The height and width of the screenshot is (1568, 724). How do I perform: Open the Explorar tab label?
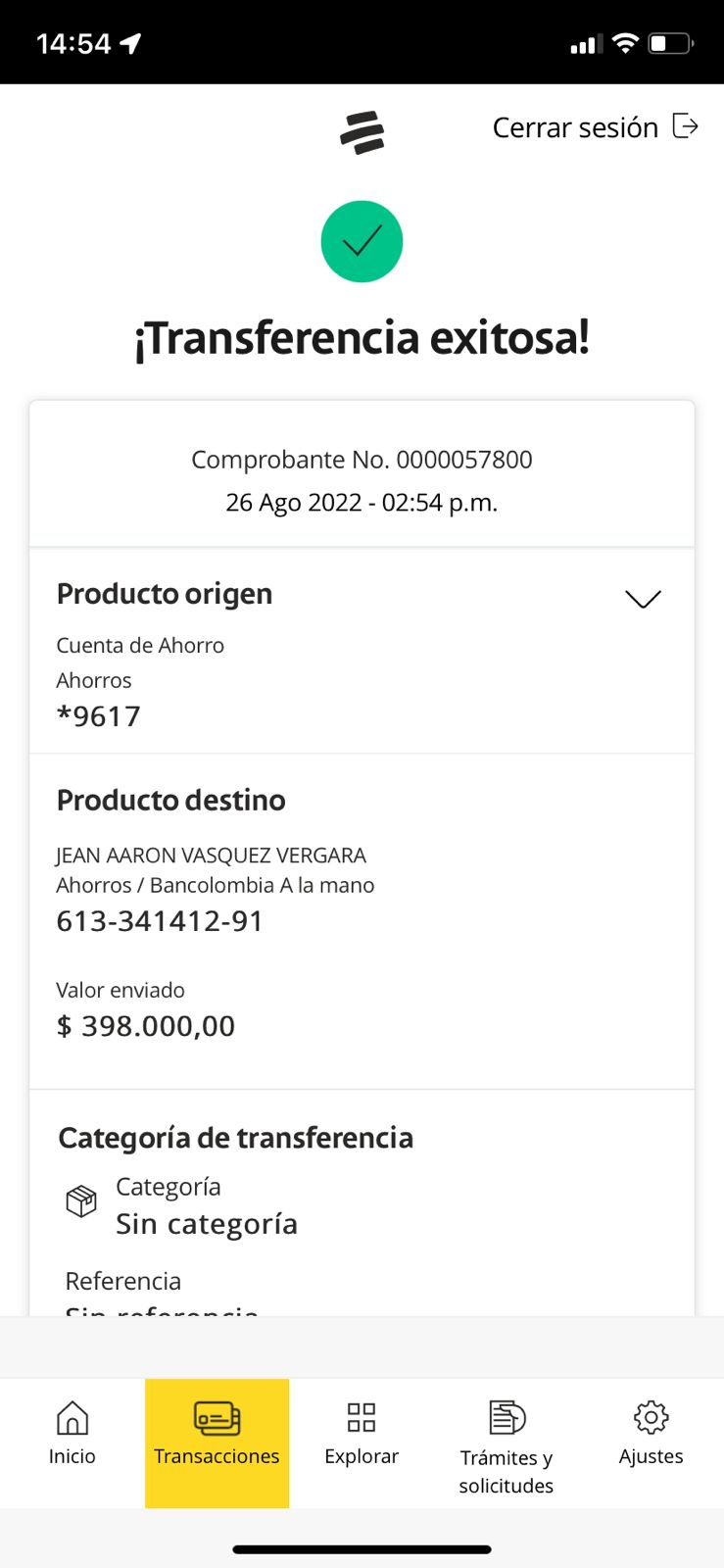[x=362, y=1456]
